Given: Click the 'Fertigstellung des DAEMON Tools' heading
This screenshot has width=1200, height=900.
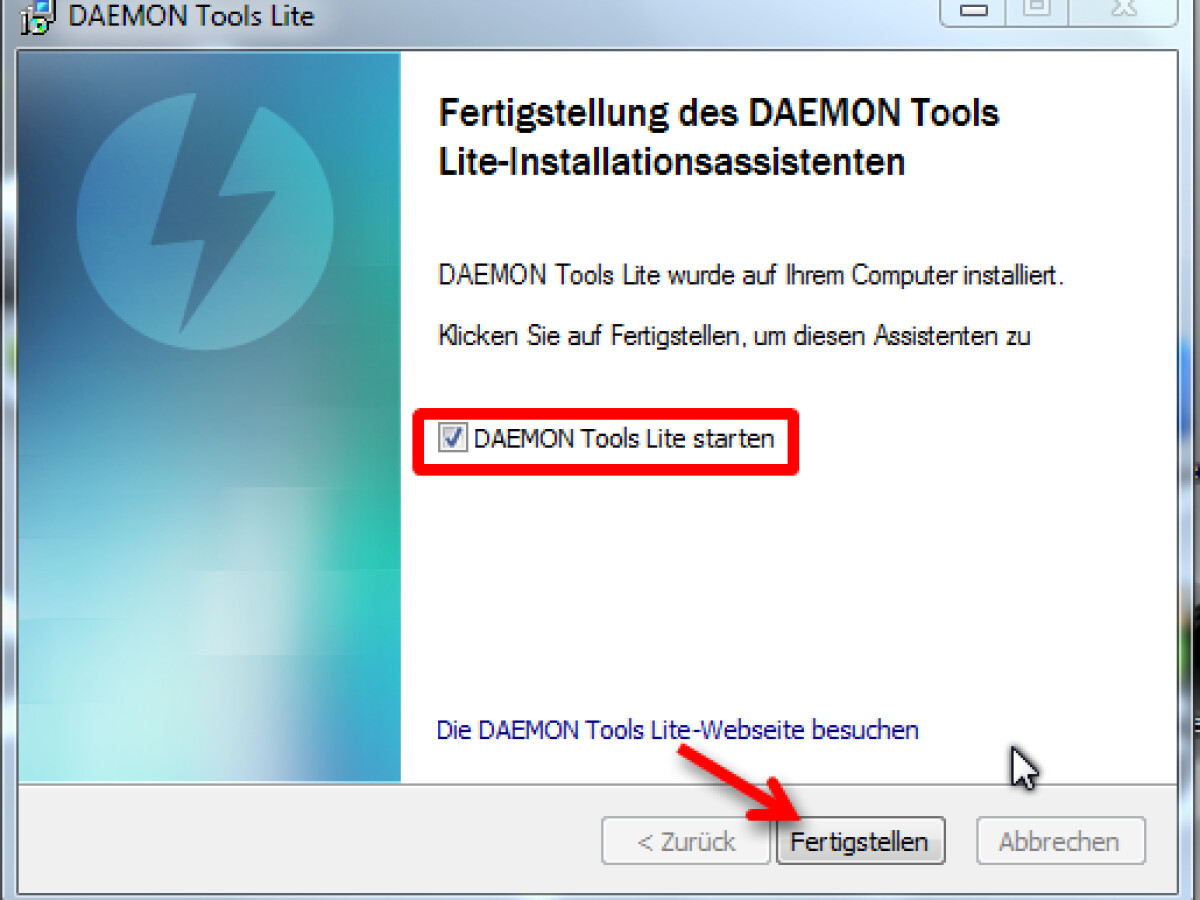Looking at the screenshot, I should (719, 113).
